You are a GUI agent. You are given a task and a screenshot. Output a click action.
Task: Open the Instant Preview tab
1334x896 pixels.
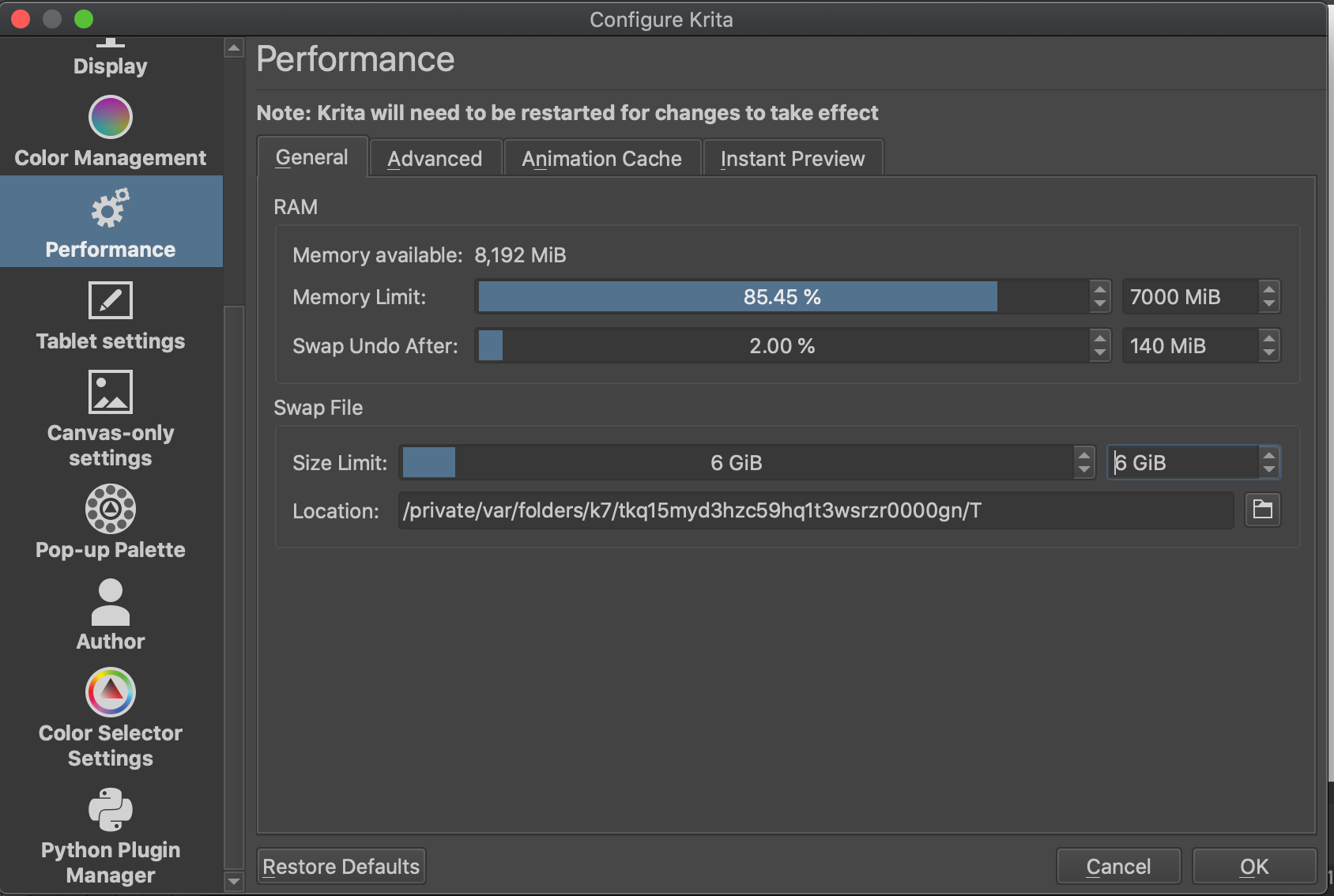pos(792,158)
